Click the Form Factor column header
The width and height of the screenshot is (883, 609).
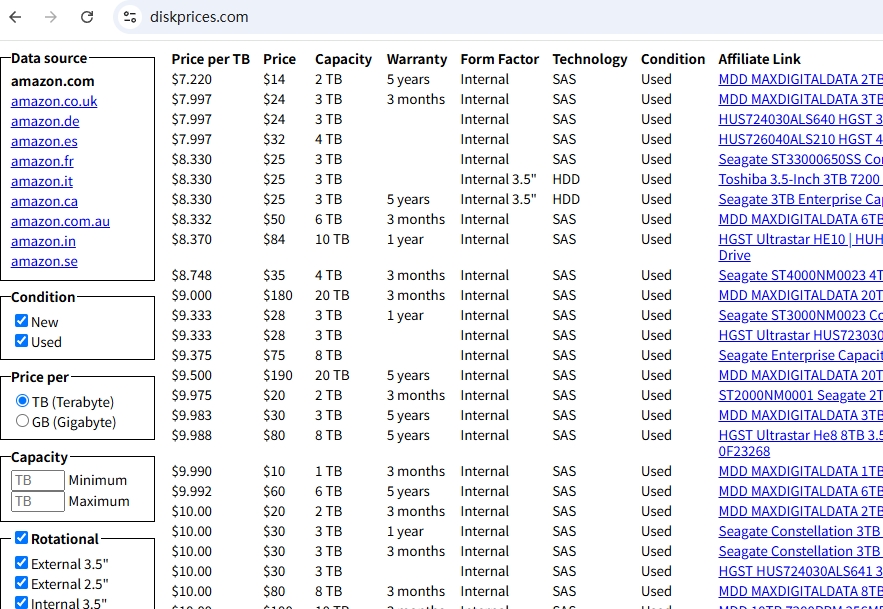pyautogui.click(x=500, y=59)
